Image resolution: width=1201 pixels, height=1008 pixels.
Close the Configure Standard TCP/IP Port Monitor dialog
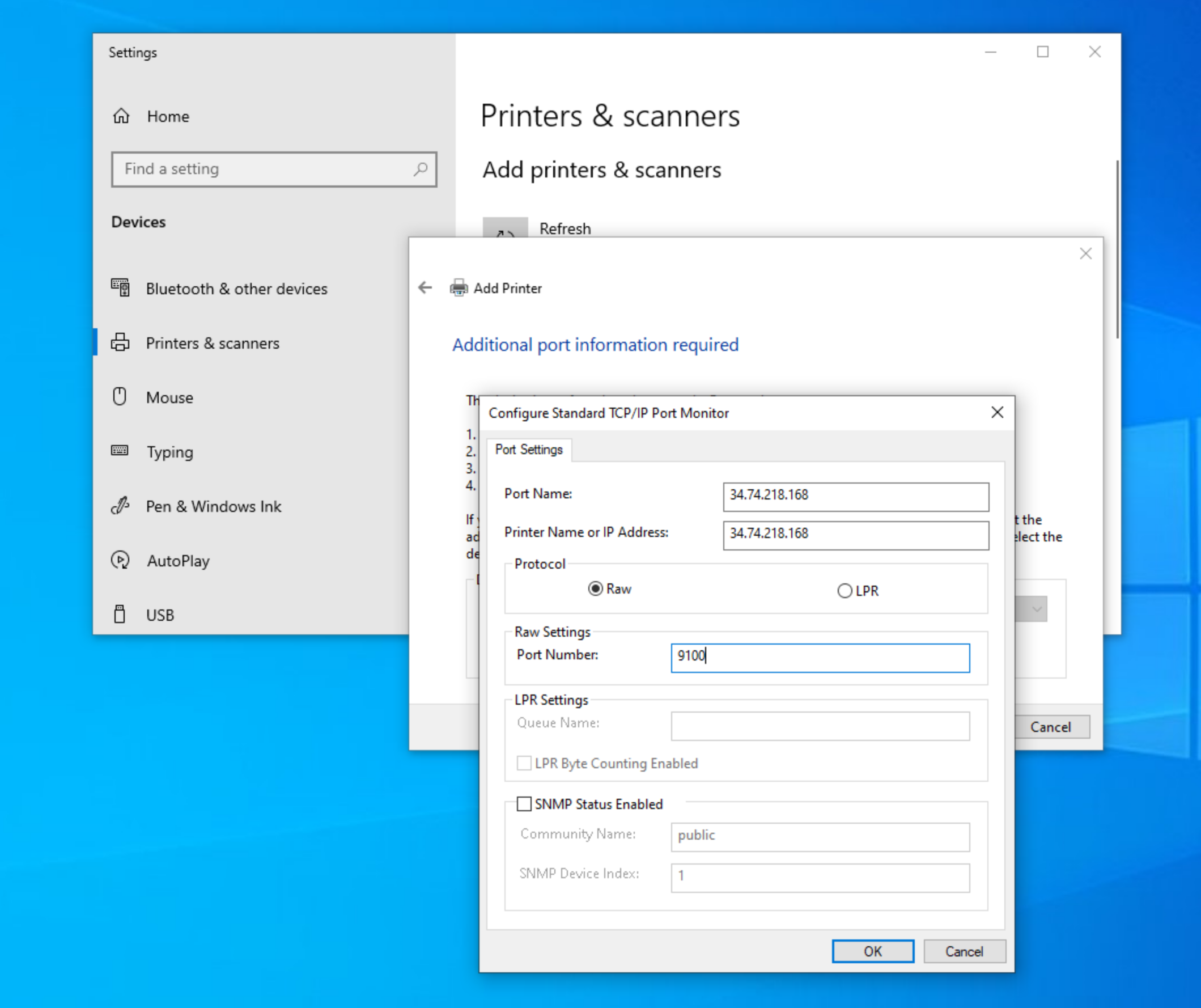[997, 413]
